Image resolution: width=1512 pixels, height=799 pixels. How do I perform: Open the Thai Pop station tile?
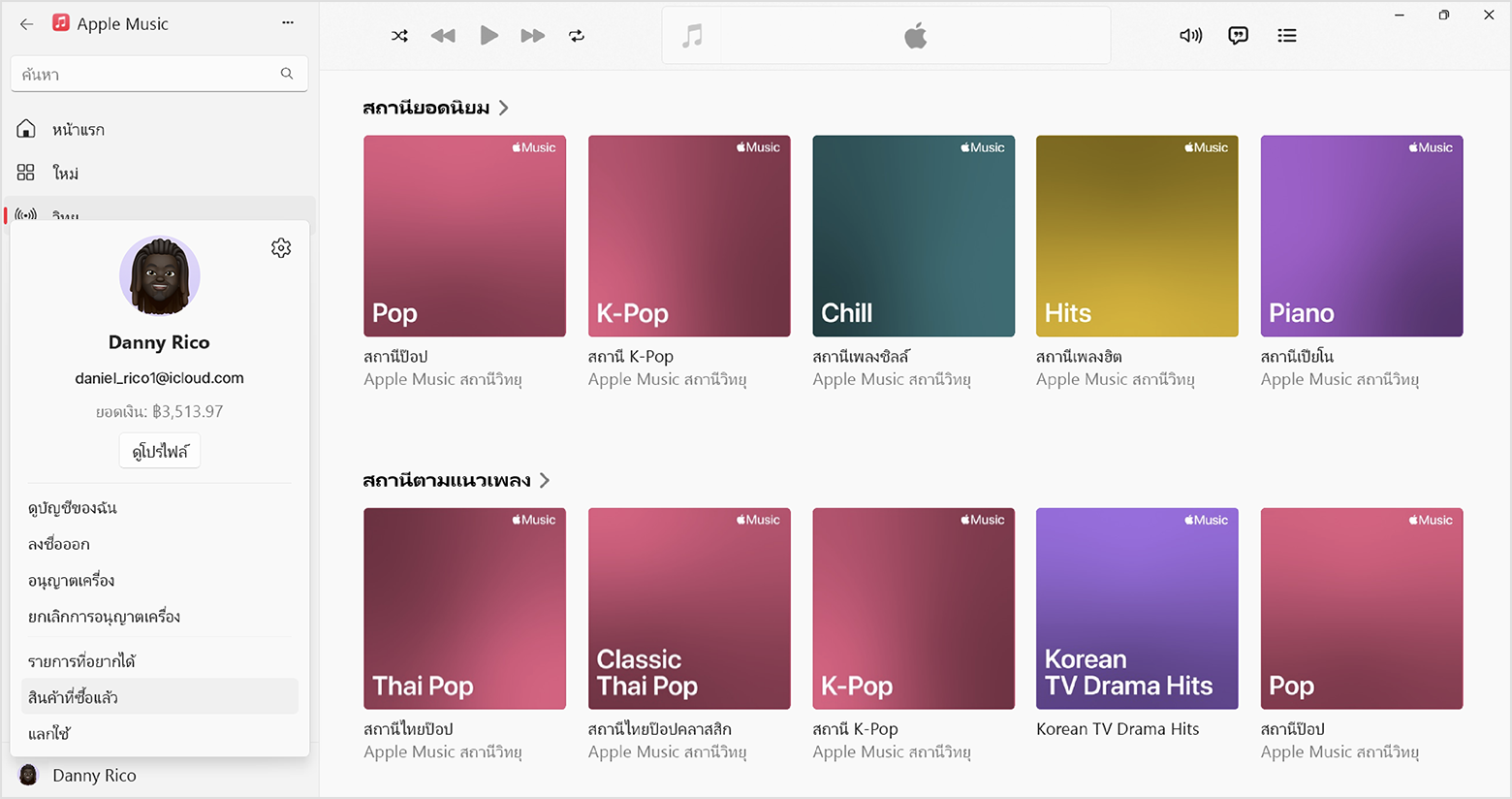(x=464, y=609)
